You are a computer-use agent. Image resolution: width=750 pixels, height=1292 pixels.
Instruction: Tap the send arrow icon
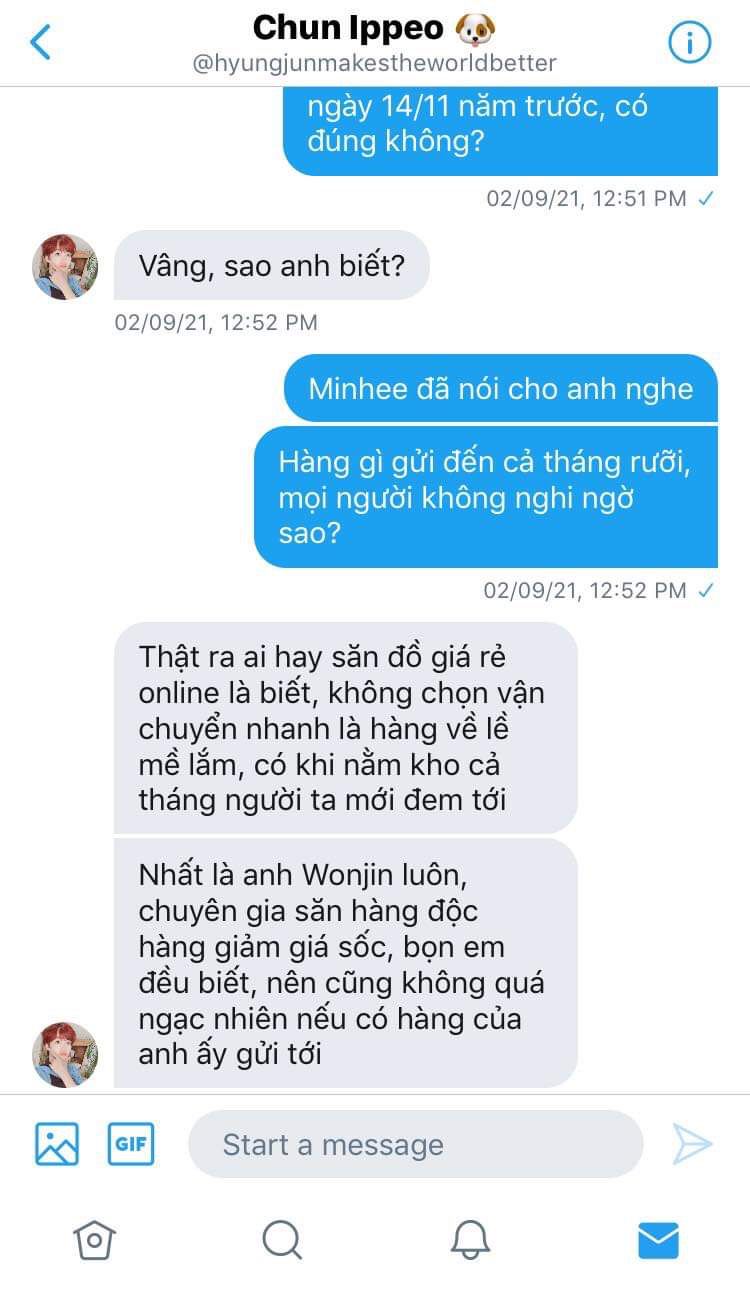tap(692, 1144)
